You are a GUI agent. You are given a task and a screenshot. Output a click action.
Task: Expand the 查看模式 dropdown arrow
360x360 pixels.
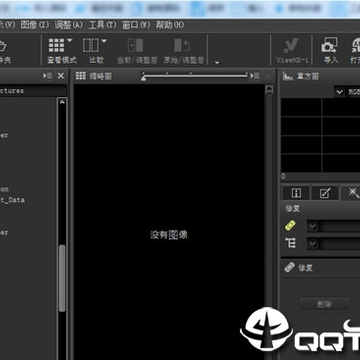tap(69, 41)
